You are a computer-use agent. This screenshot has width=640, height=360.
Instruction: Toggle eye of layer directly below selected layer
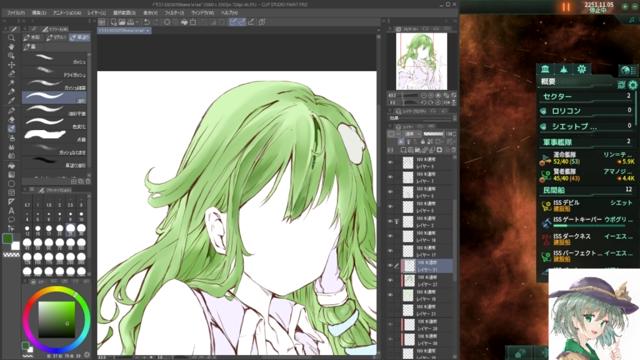(x=391, y=280)
